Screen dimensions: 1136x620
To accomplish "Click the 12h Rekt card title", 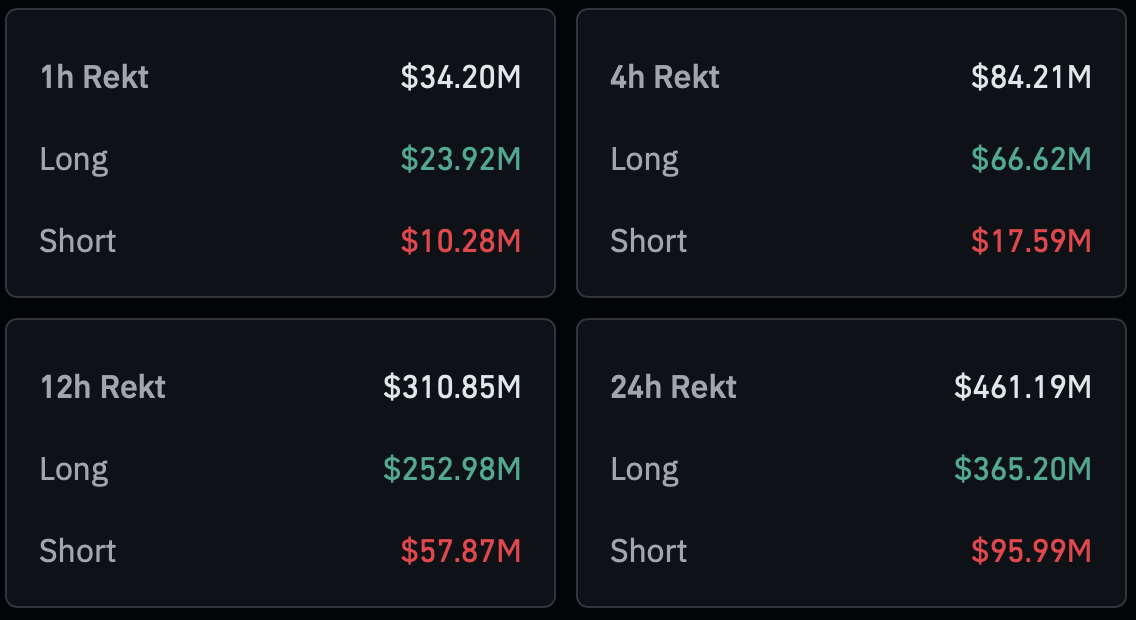I will [103, 387].
